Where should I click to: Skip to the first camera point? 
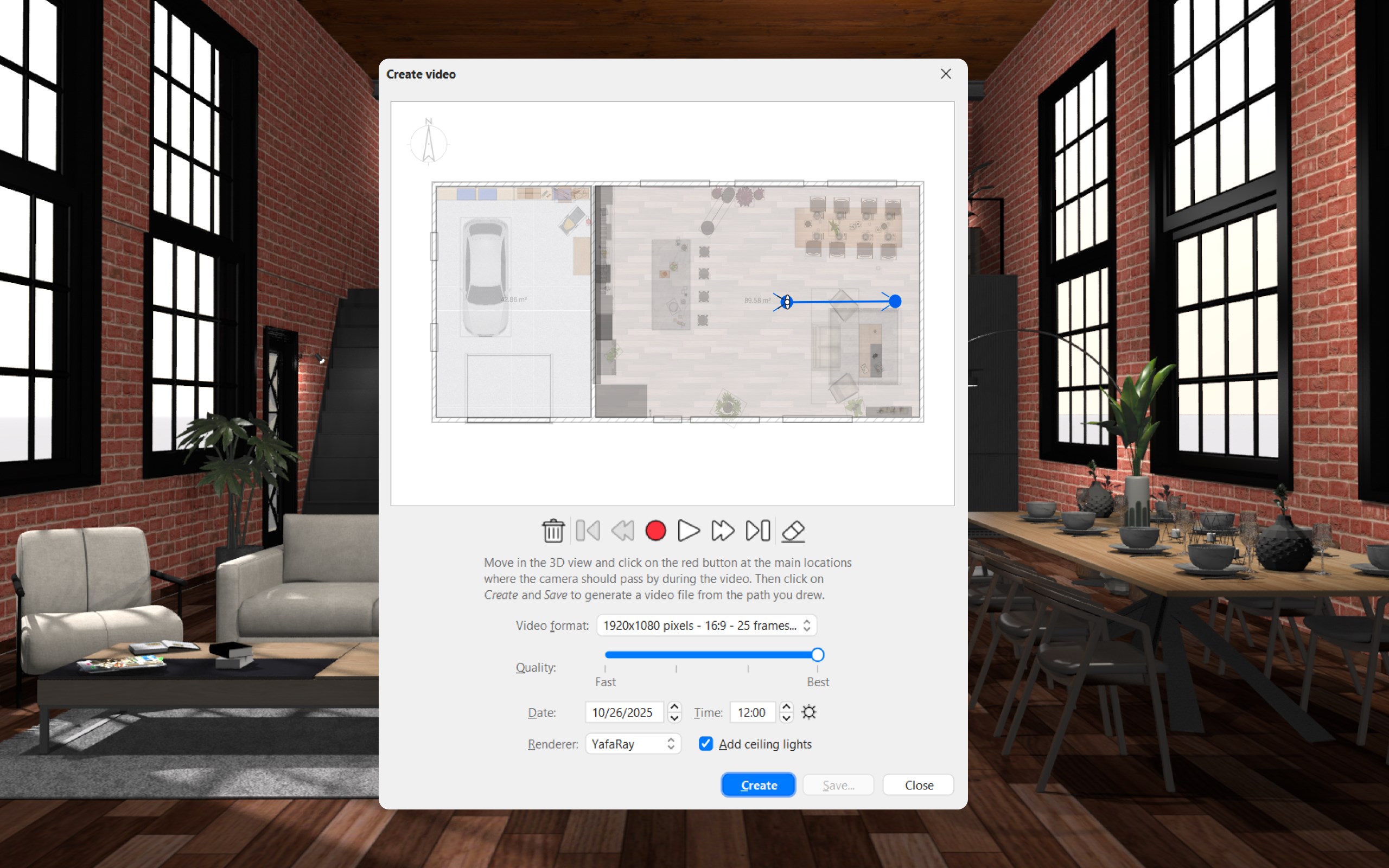pyautogui.click(x=587, y=531)
